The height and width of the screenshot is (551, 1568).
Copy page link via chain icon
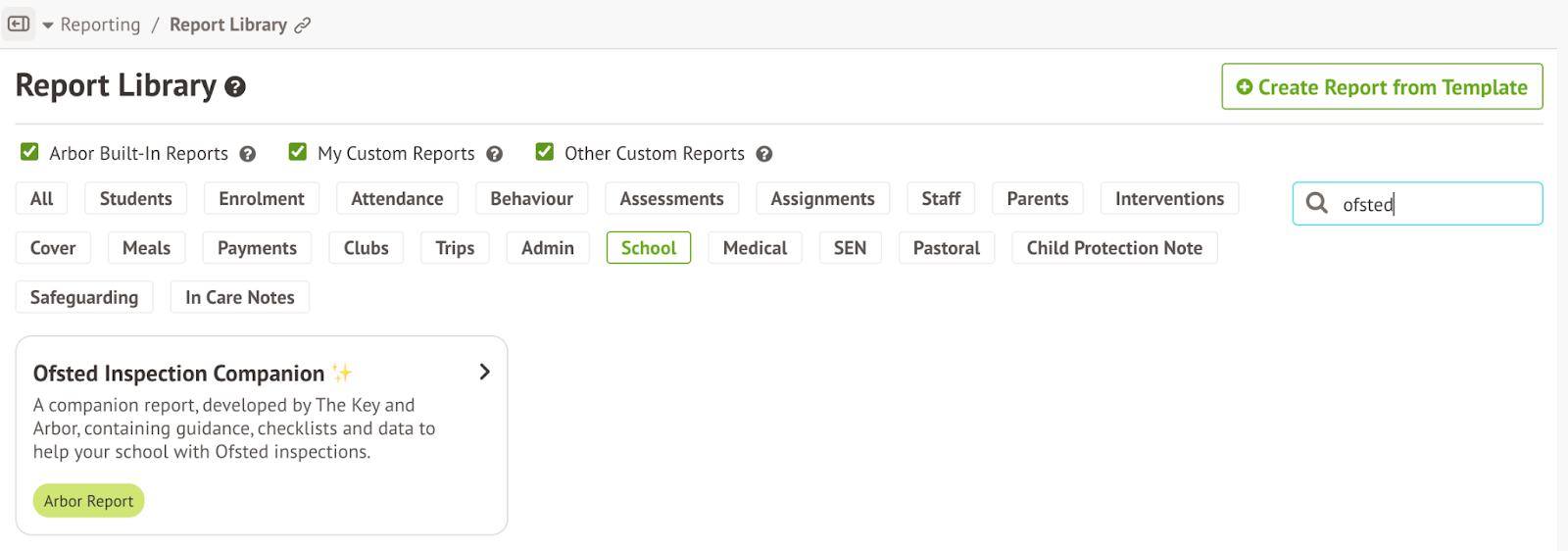click(303, 25)
